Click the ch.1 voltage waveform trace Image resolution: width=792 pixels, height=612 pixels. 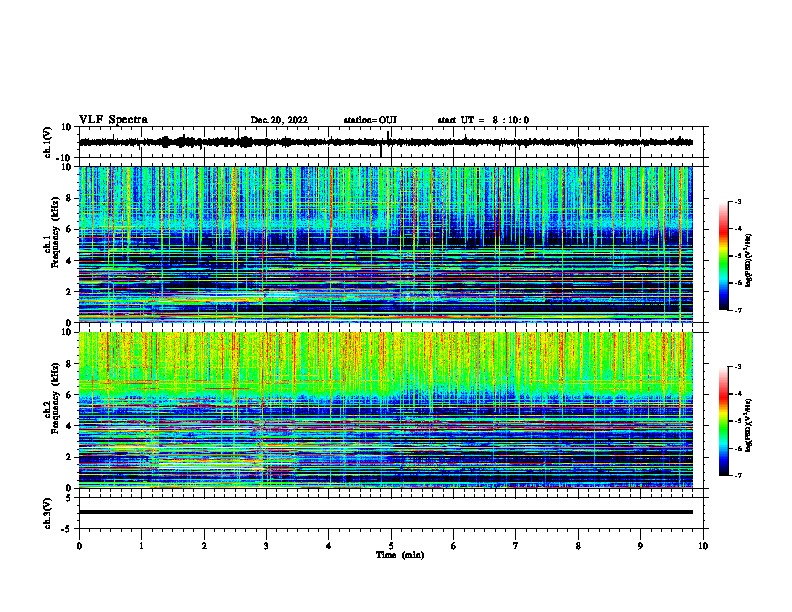coord(385,142)
